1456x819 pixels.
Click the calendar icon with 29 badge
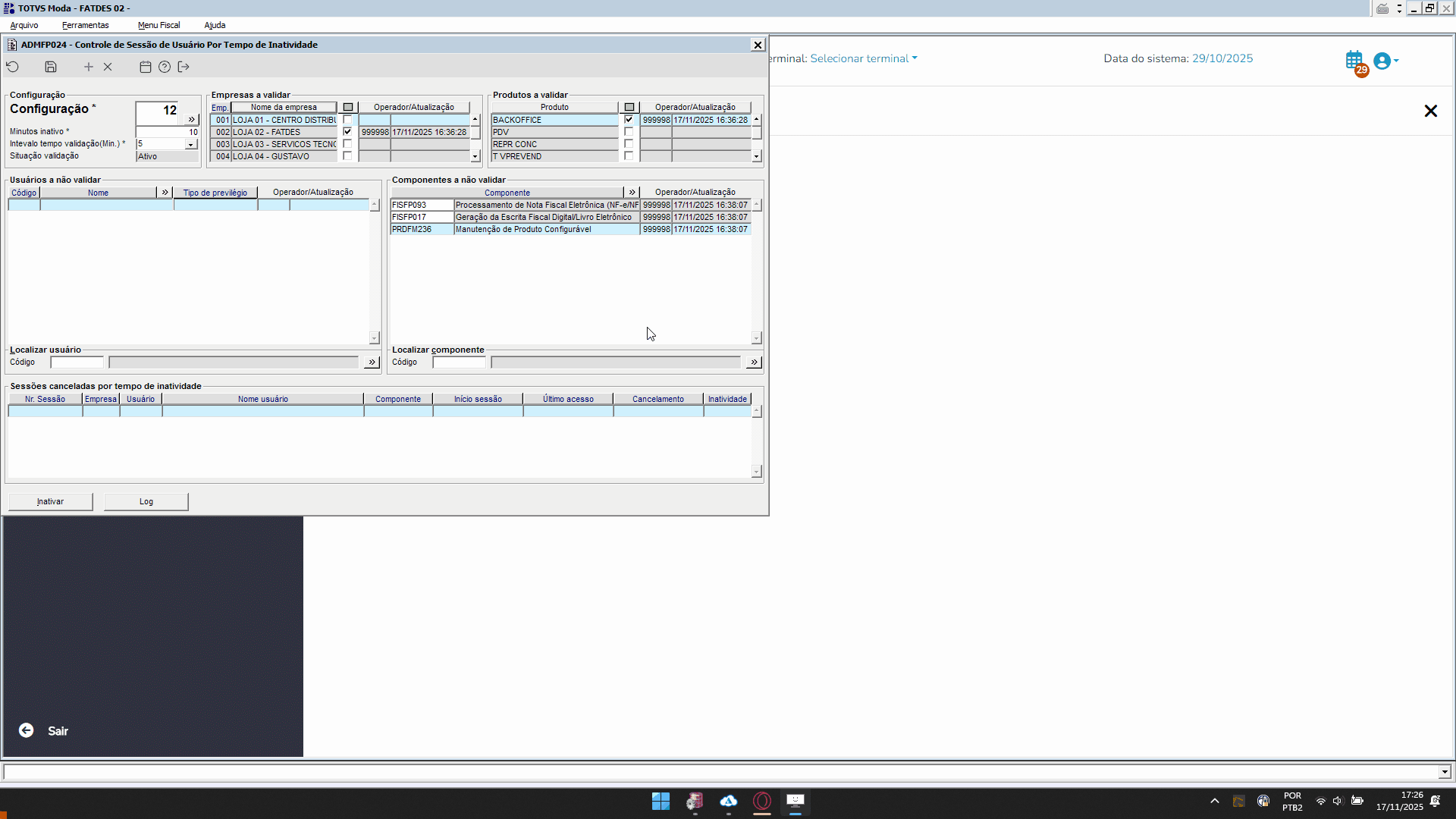click(x=1354, y=61)
